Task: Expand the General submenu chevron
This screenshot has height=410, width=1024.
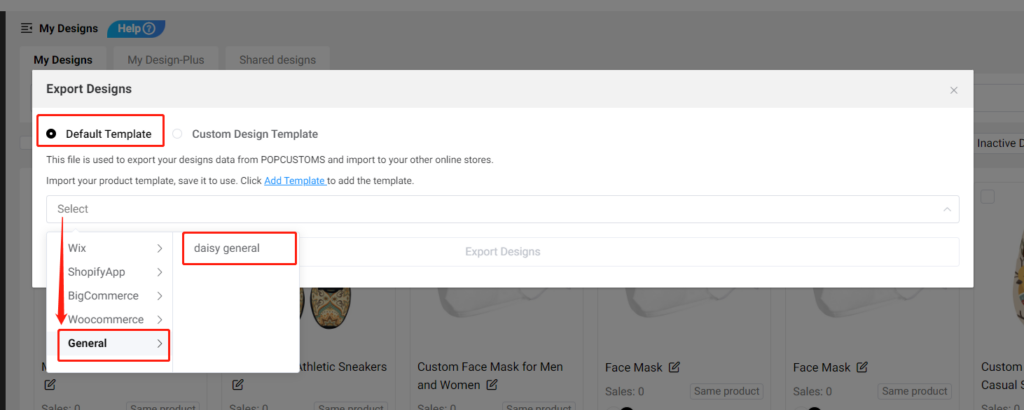Action: coord(159,343)
